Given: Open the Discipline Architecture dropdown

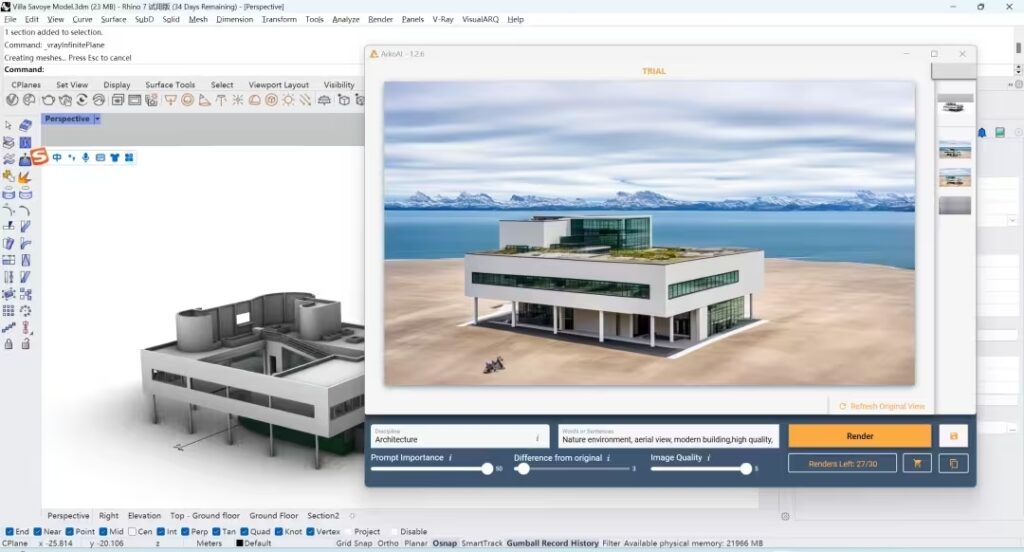Looking at the screenshot, I should (x=460, y=436).
